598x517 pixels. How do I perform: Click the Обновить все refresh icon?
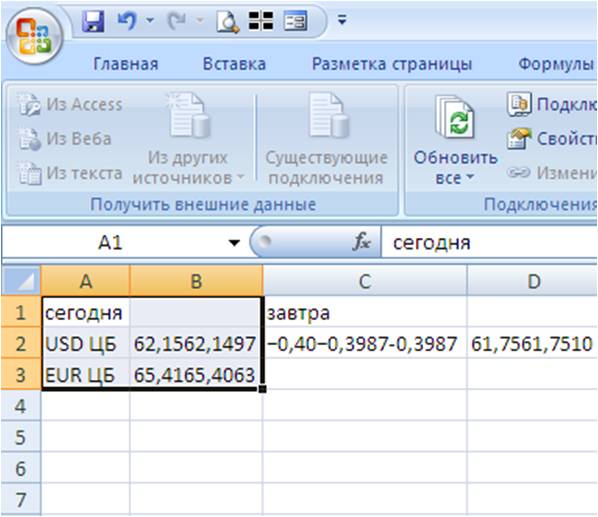[x=455, y=117]
